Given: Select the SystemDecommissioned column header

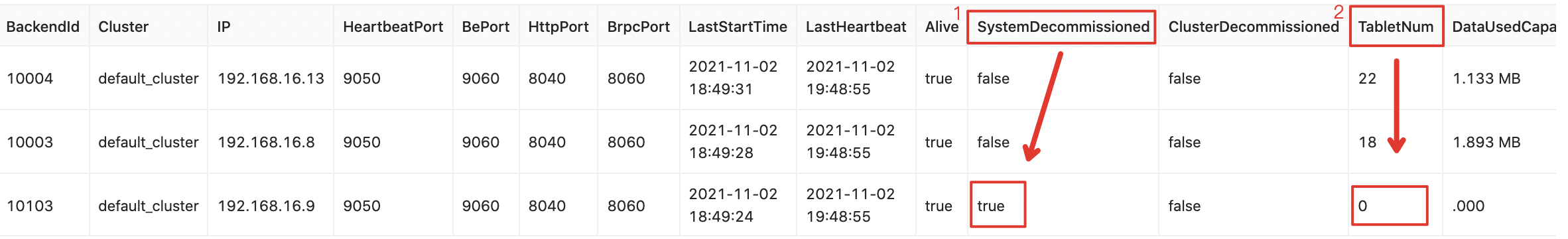Looking at the screenshot, I should [x=1063, y=27].
